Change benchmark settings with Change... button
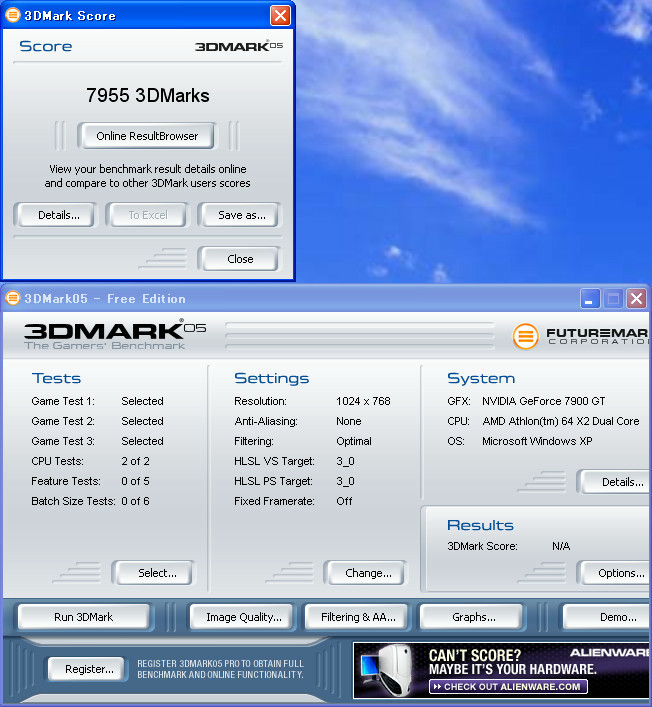Image resolution: width=652 pixels, height=707 pixels. (367, 573)
